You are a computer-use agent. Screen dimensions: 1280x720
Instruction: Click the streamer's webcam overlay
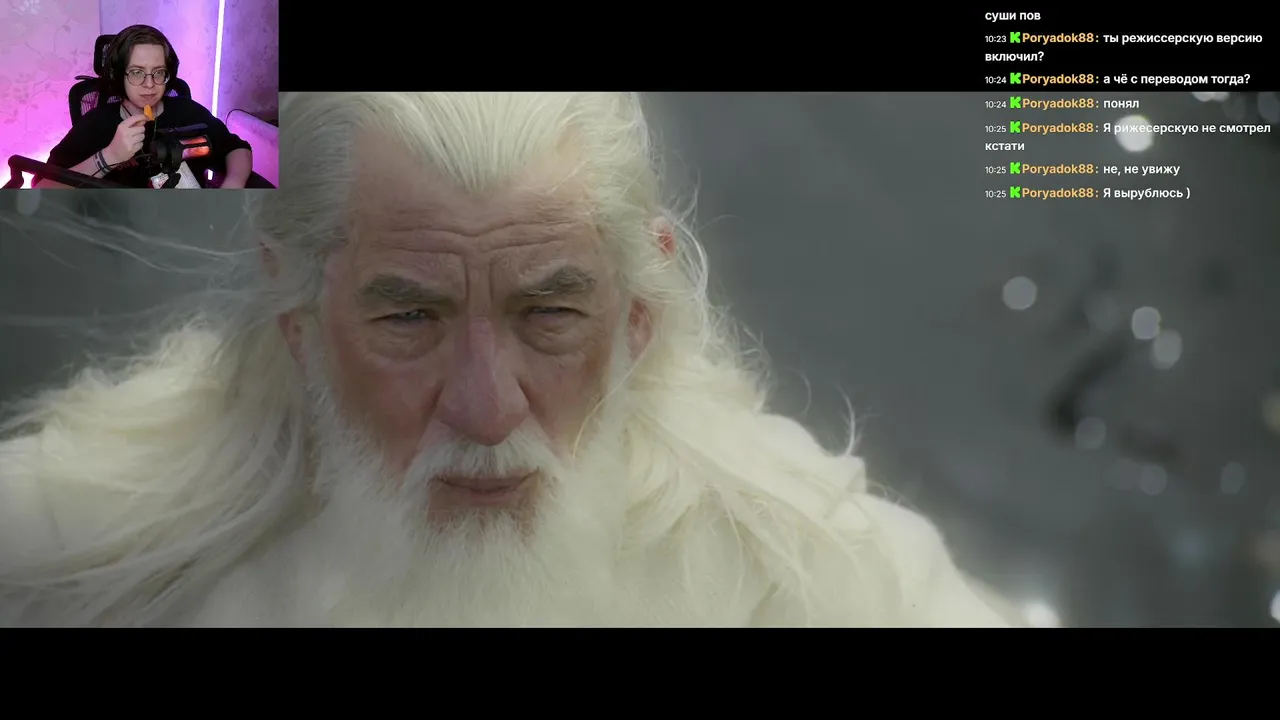139,94
